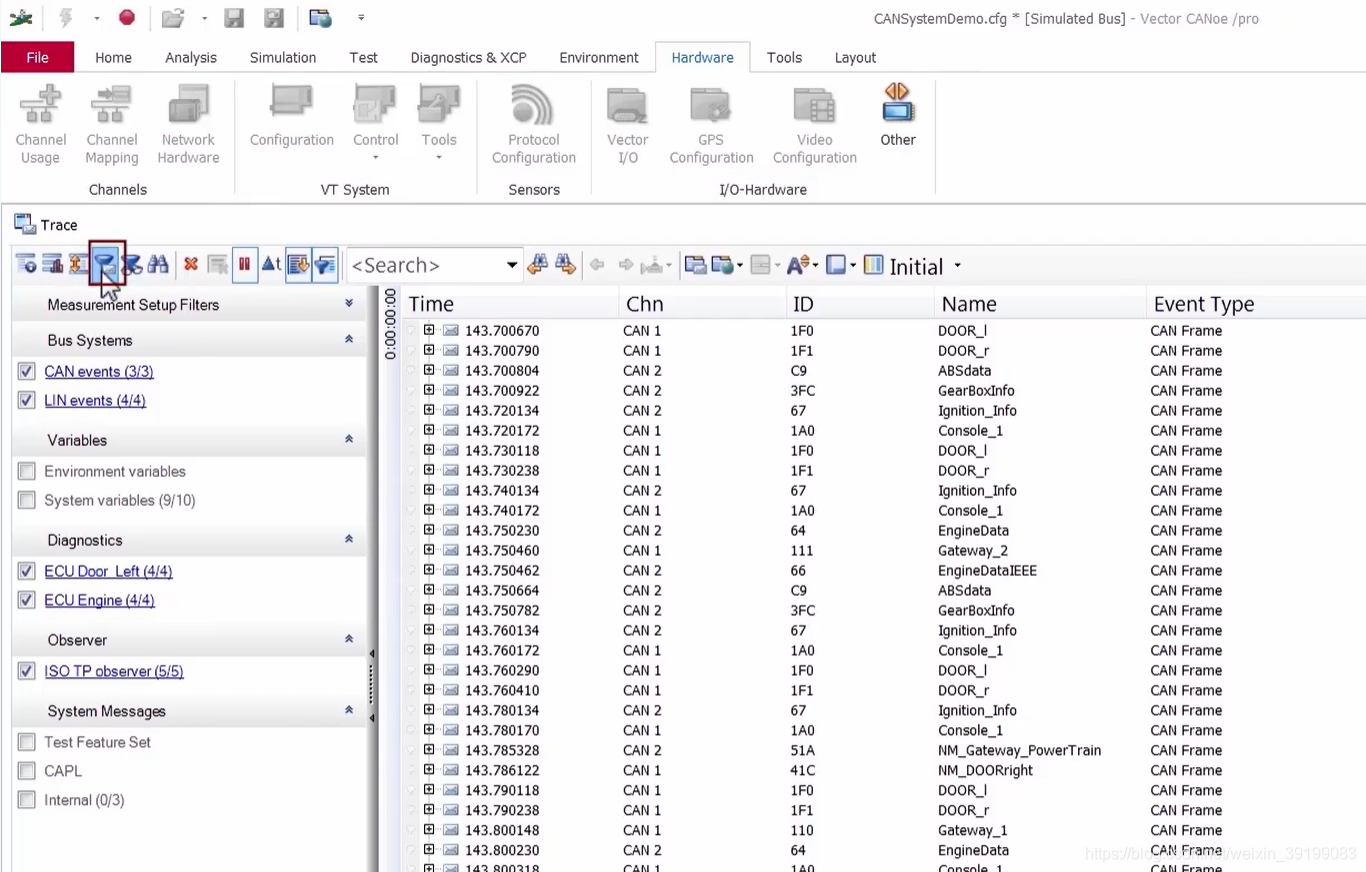Open Video Configuration
The width and height of the screenshot is (1366, 872).
pos(814,125)
